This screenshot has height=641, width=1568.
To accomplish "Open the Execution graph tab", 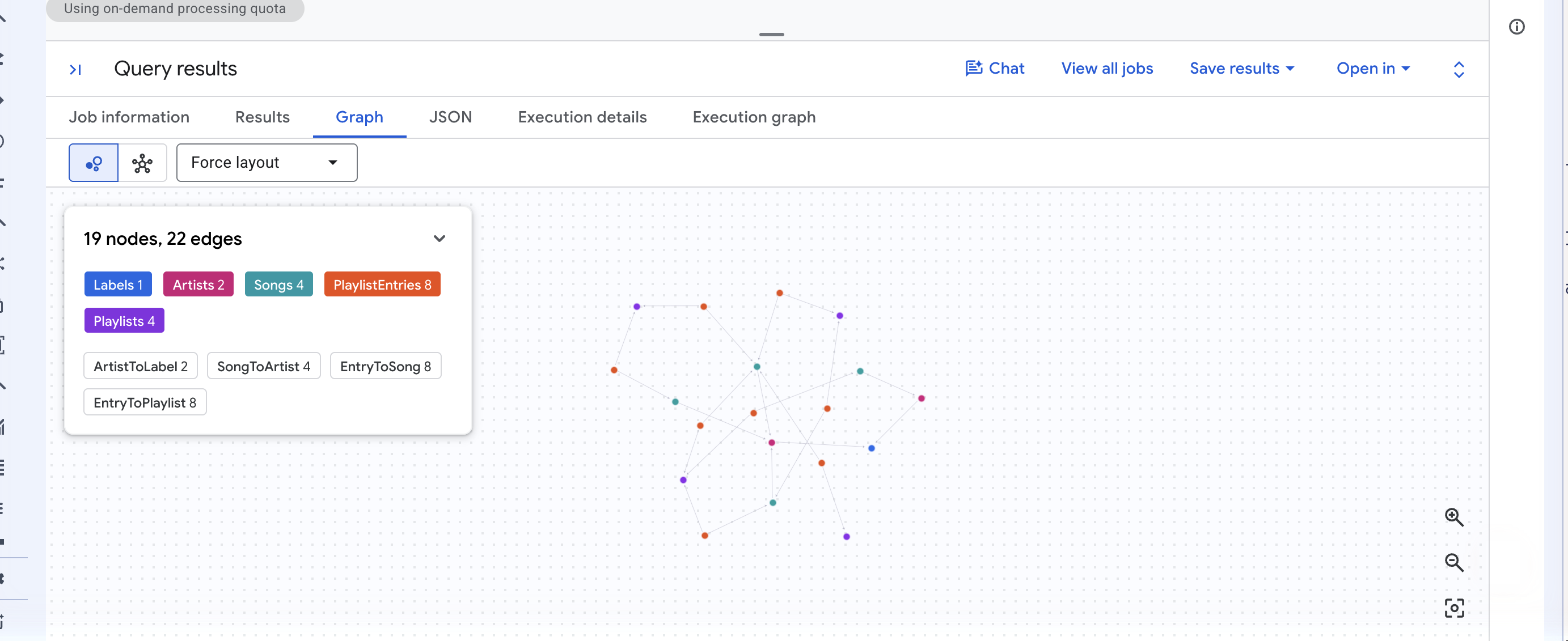I will pos(754,117).
